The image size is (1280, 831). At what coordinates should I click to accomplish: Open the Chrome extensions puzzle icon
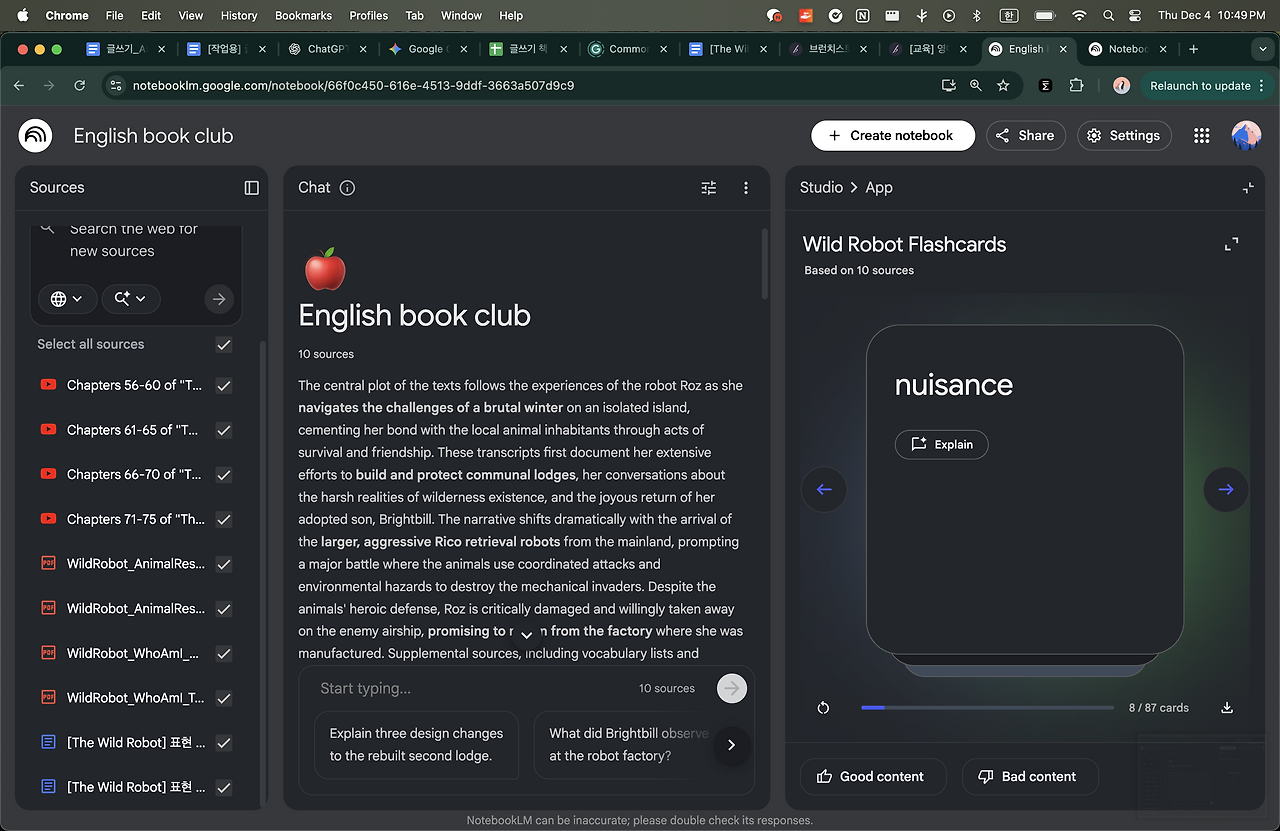point(1076,86)
